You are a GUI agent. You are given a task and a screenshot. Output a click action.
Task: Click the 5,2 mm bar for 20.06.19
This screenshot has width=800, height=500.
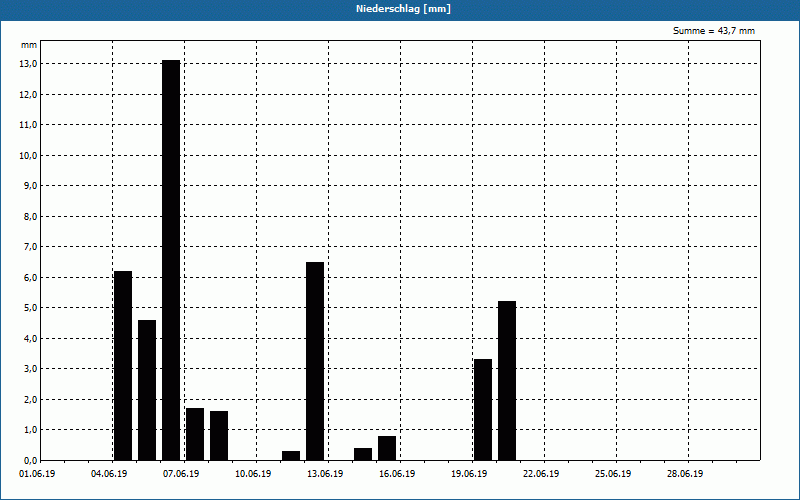(507, 381)
